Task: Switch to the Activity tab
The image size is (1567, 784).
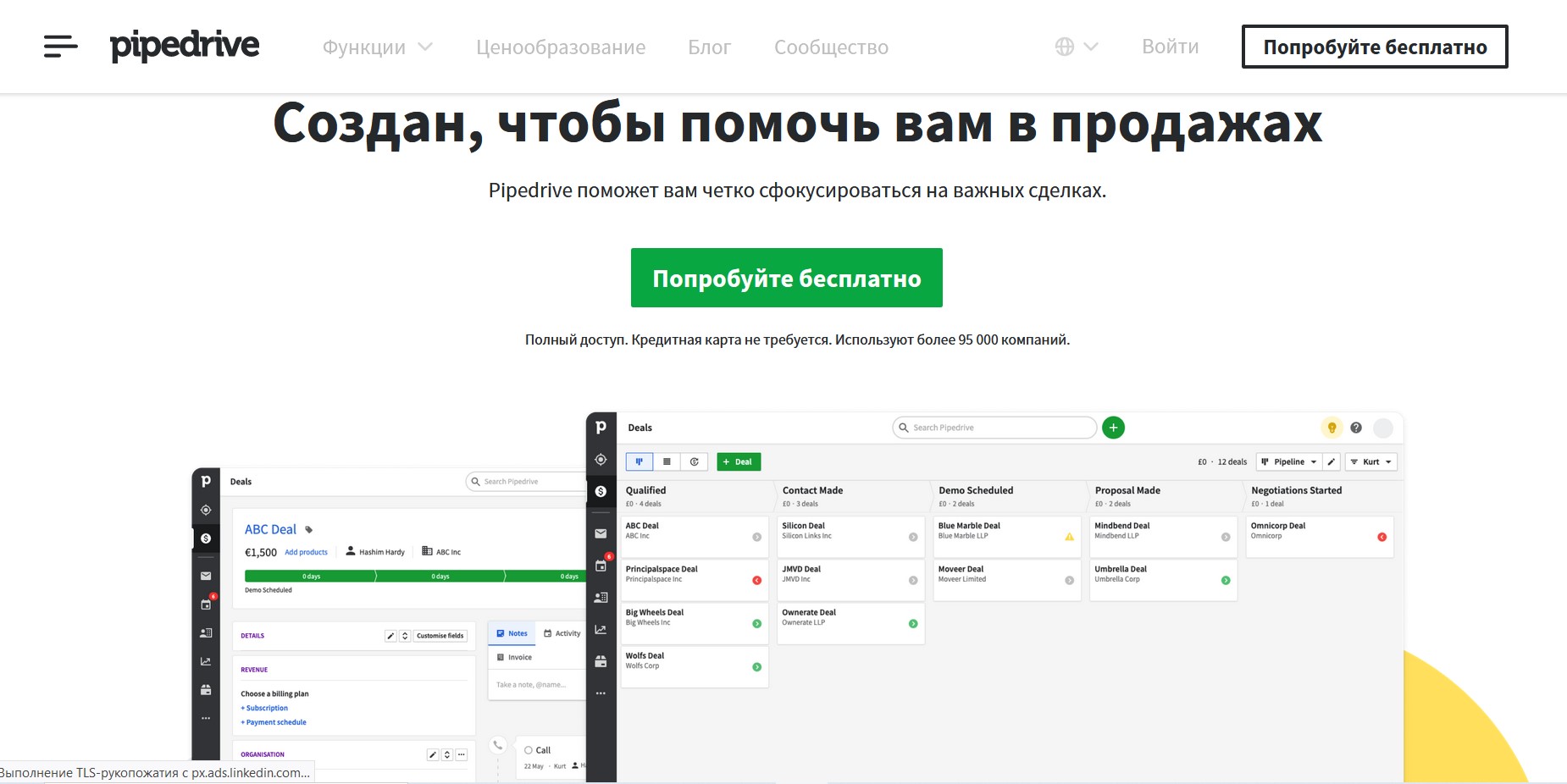Action: (562, 633)
